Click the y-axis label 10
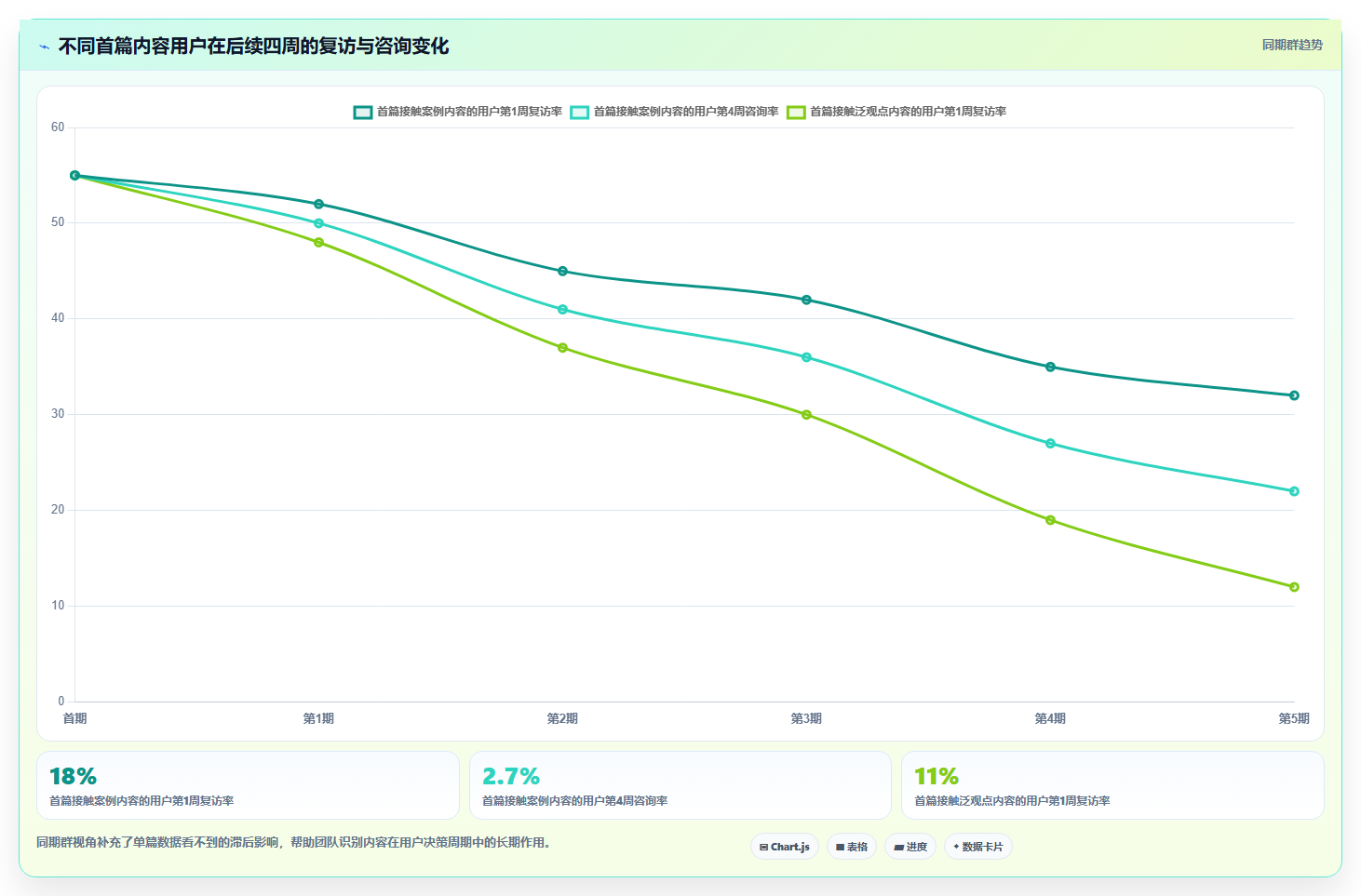This screenshot has height=896, width=1361. click(58, 606)
